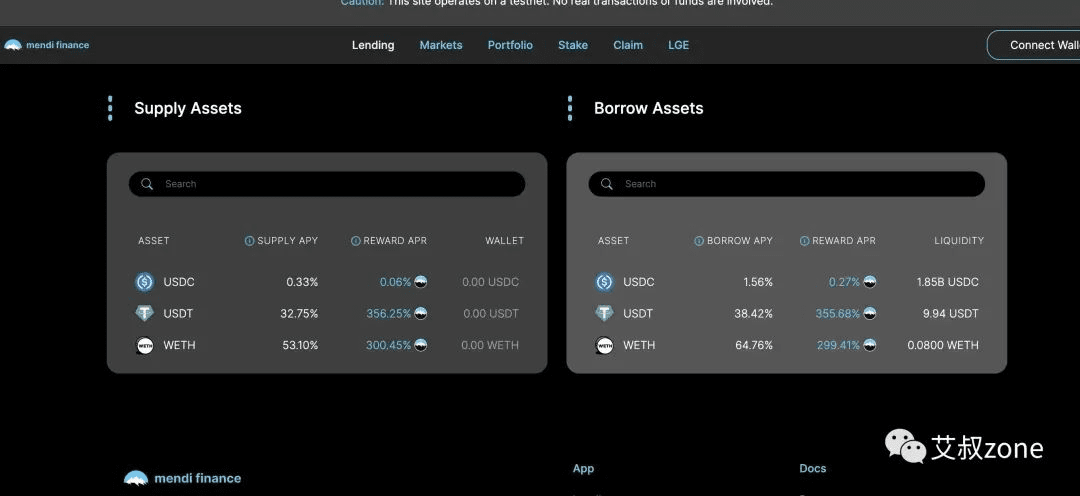Click Mendi reward icon next to 355.68%
Screen dimensions: 1080x496
pyautogui.click(x=869, y=313)
